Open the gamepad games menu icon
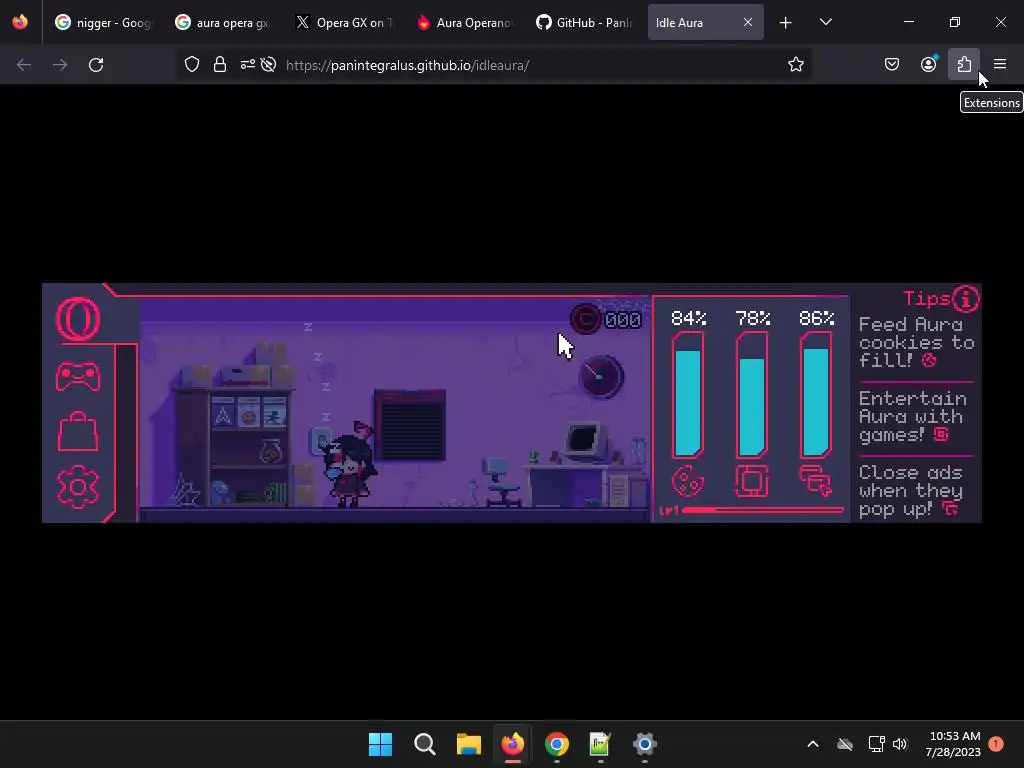Image resolution: width=1024 pixels, height=768 pixels. pyautogui.click(x=78, y=376)
